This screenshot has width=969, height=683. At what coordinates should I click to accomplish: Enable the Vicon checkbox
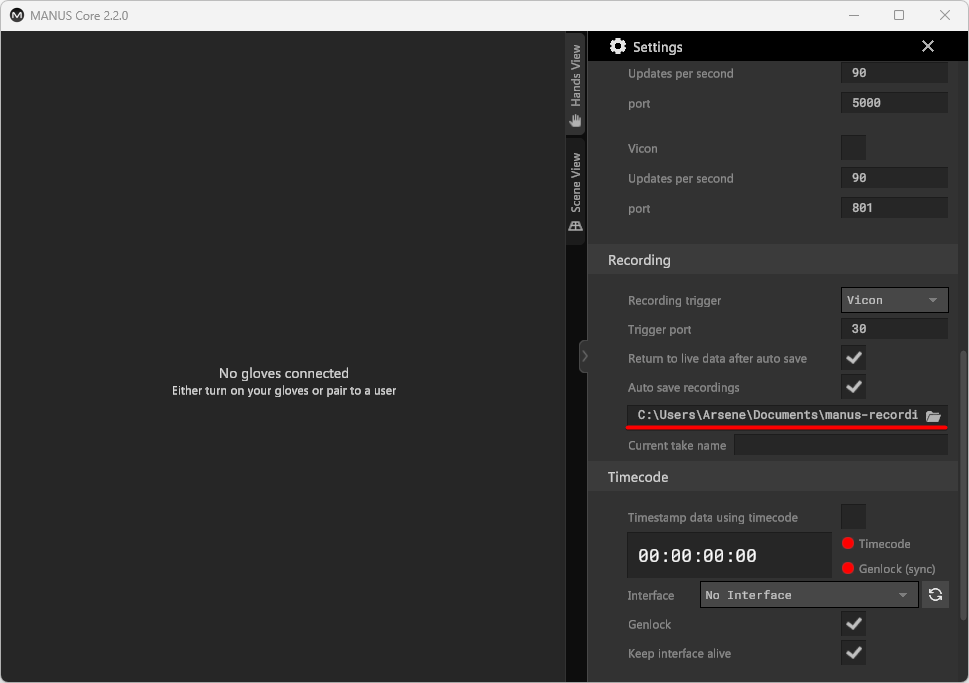(853, 148)
